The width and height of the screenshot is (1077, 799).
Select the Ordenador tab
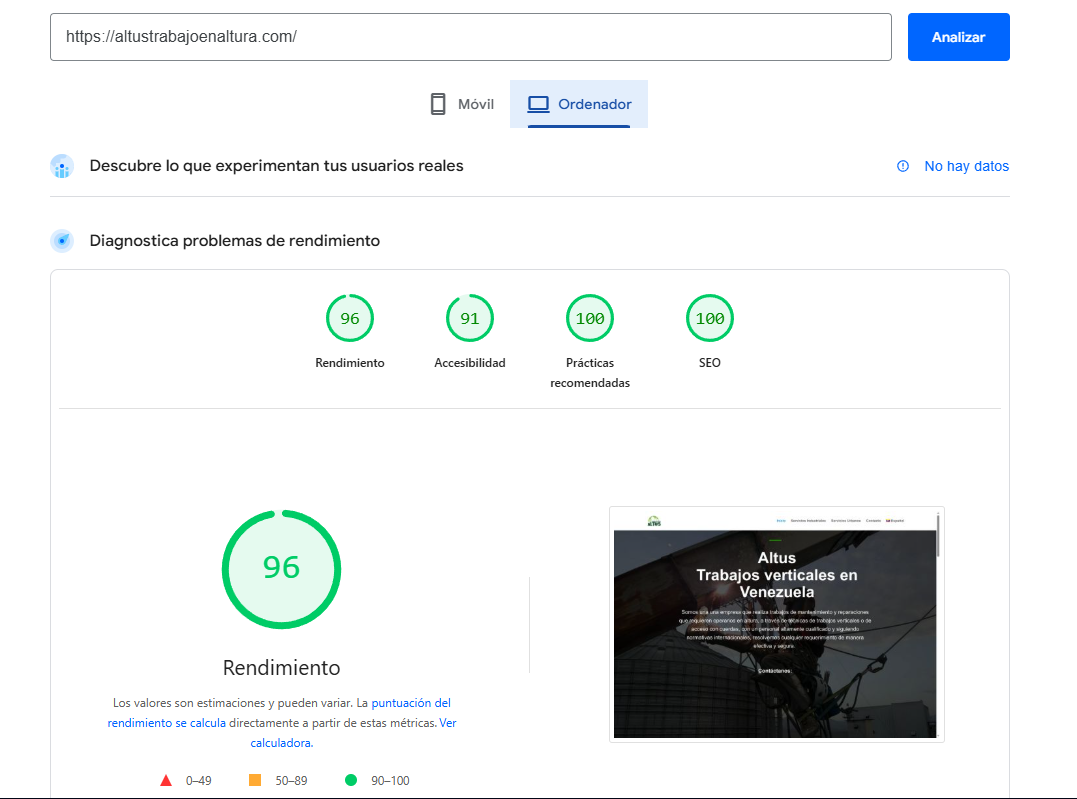[580, 104]
